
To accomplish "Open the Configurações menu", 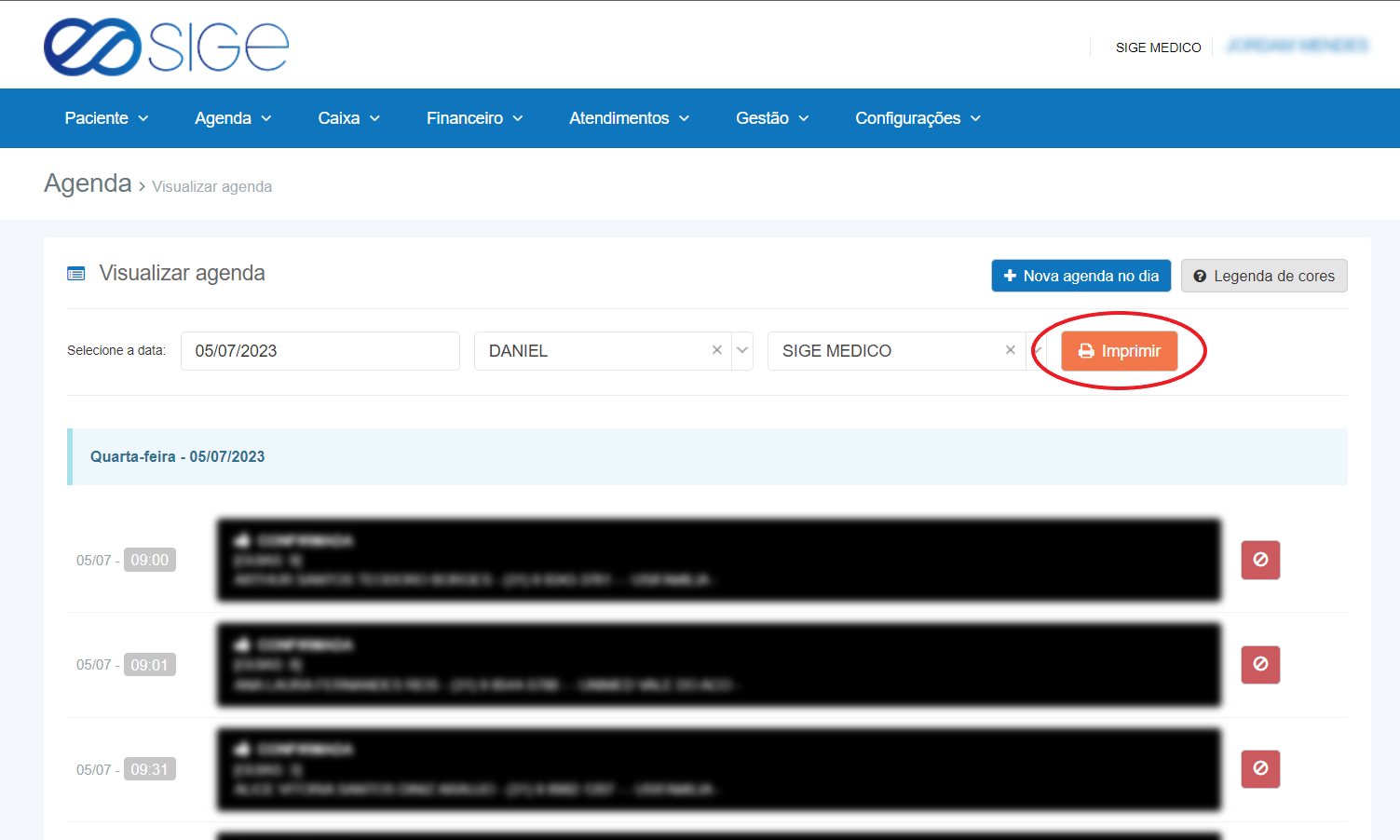I will click(917, 118).
